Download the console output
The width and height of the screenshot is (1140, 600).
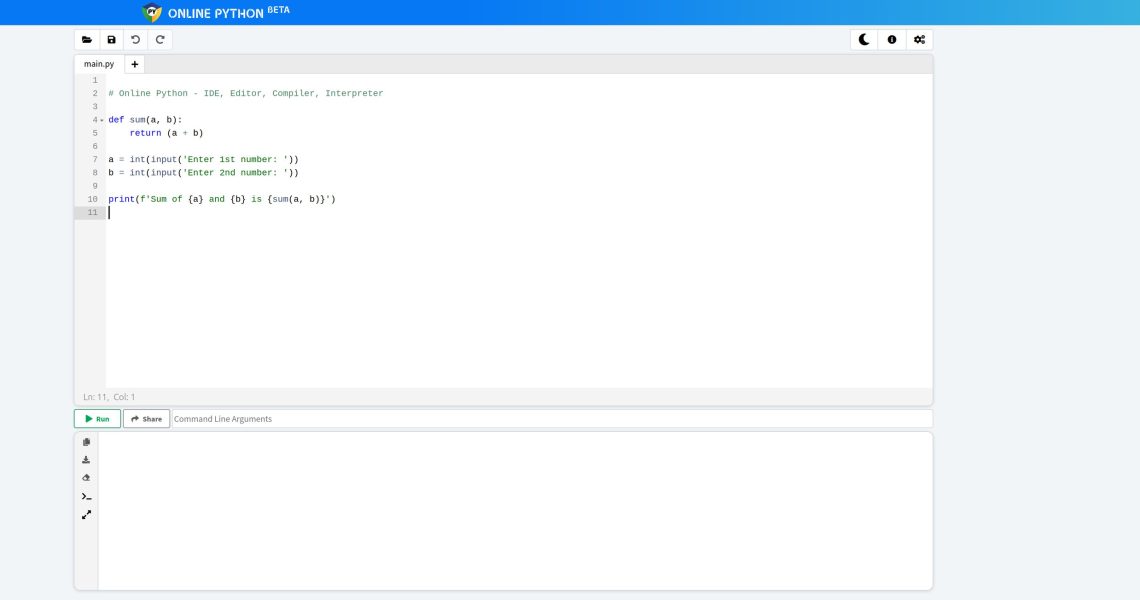pos(86,460)
